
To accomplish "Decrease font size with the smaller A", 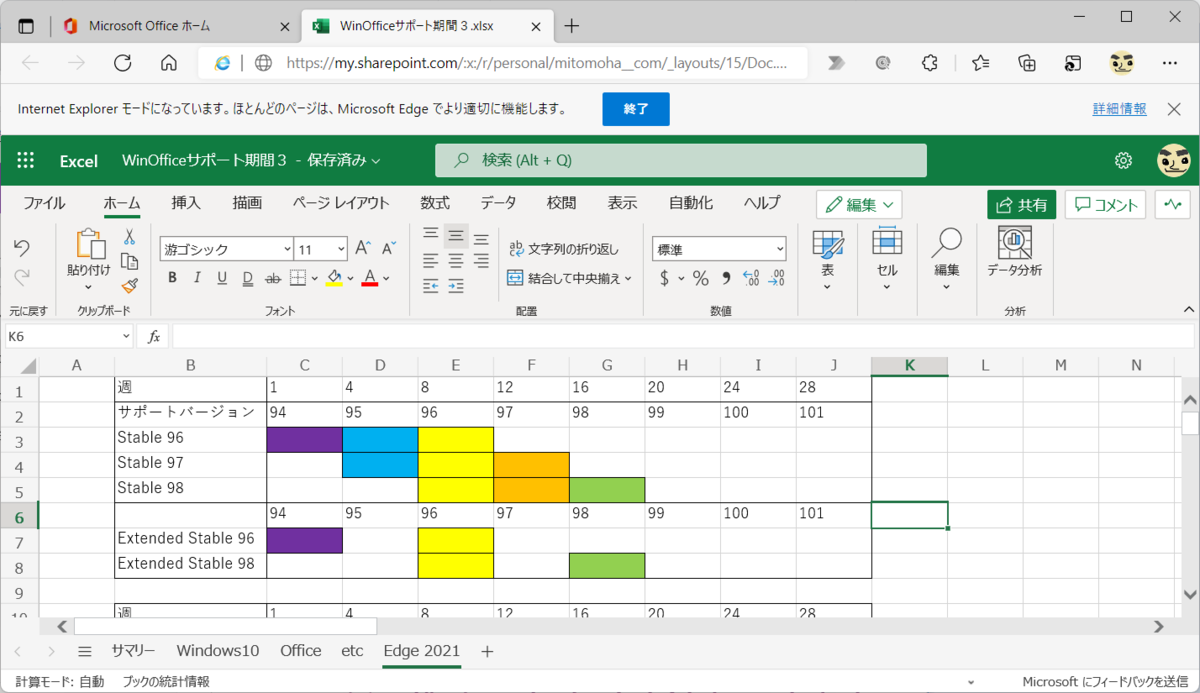I will pyautogui.click(x=389, y=248).
